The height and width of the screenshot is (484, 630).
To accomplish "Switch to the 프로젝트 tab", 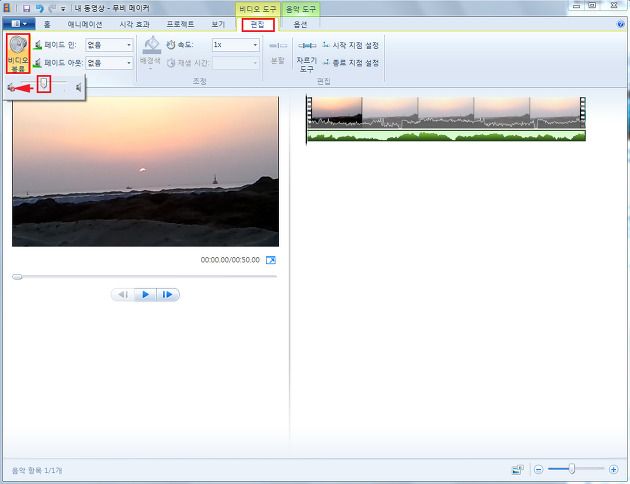I will [180, 24].
